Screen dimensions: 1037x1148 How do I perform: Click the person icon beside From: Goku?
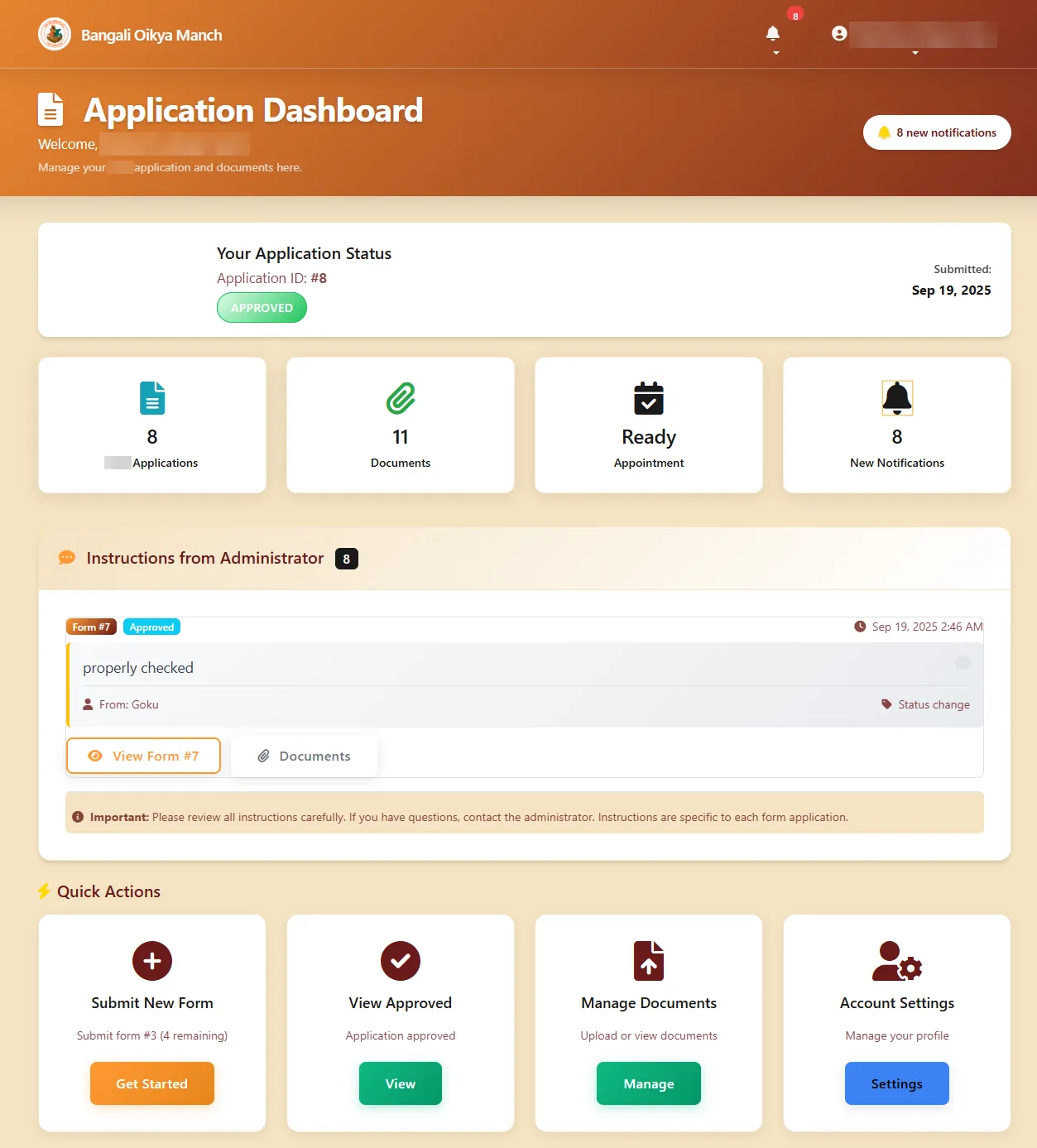tap(88, 704)
